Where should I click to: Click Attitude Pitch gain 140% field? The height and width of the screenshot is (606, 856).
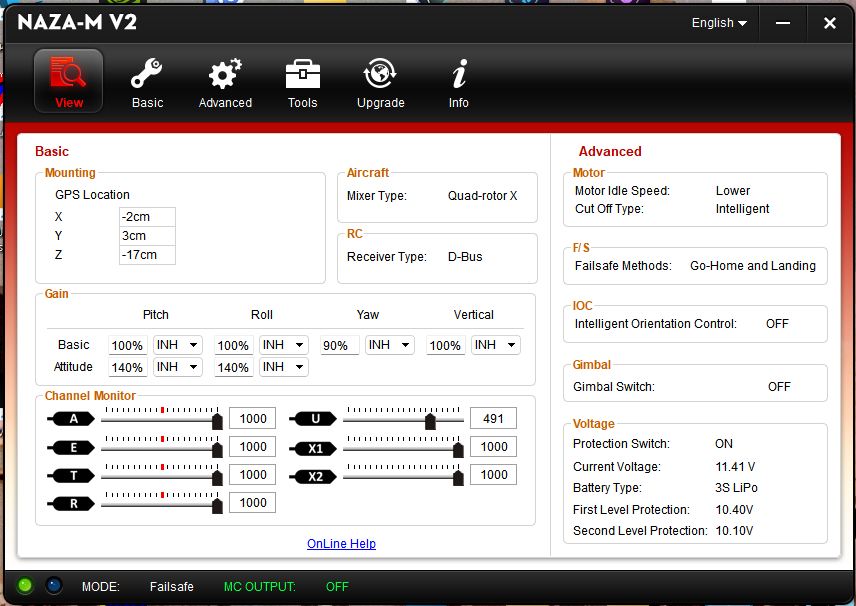[x=127, y=367]
